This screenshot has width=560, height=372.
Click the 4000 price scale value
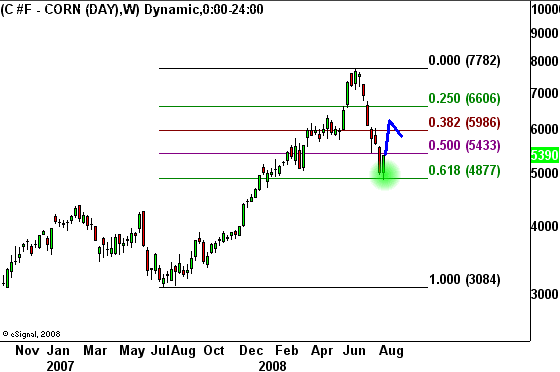tap(545, 226)
